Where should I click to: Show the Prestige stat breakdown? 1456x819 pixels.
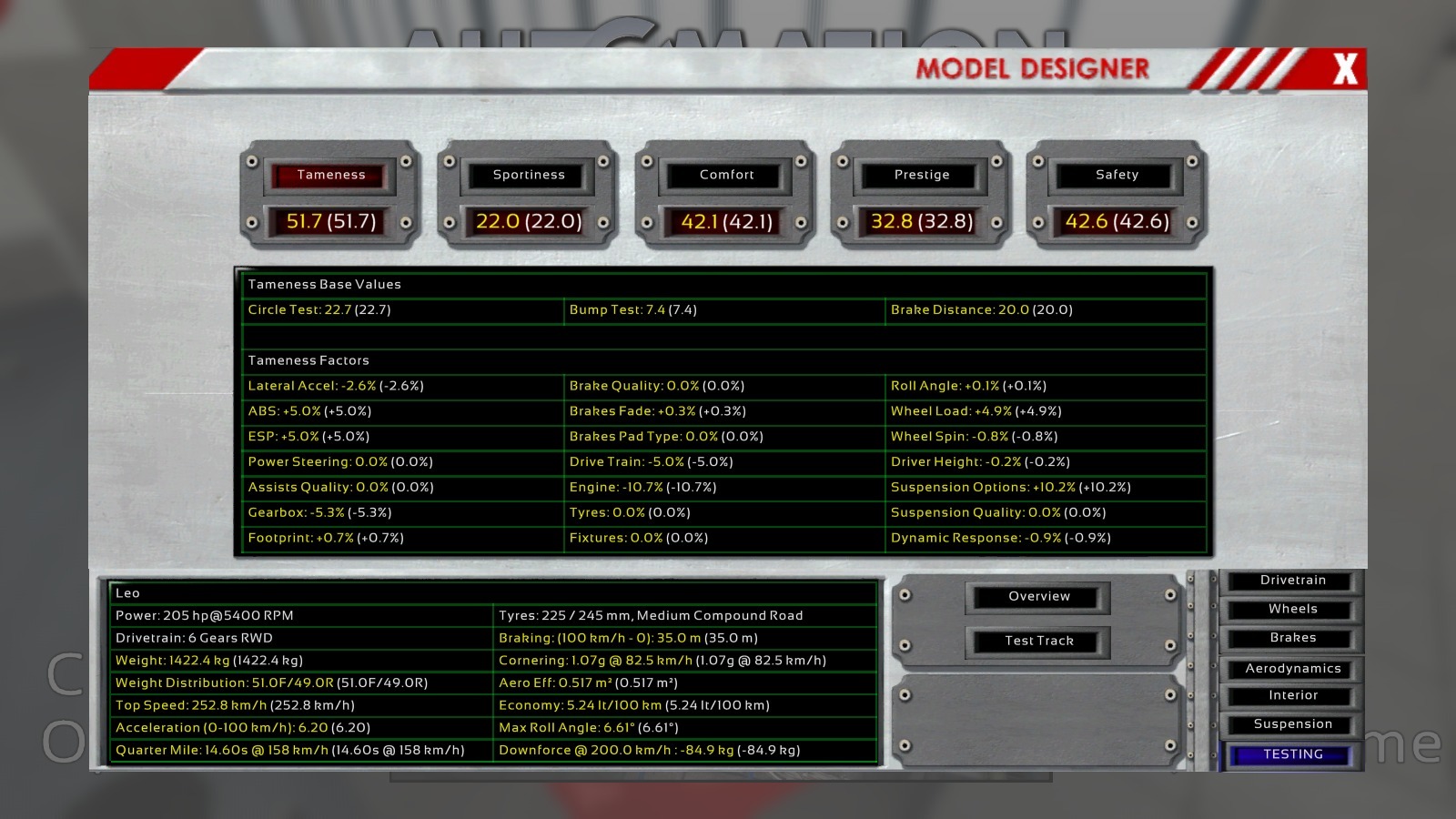[x=922, y=175]
